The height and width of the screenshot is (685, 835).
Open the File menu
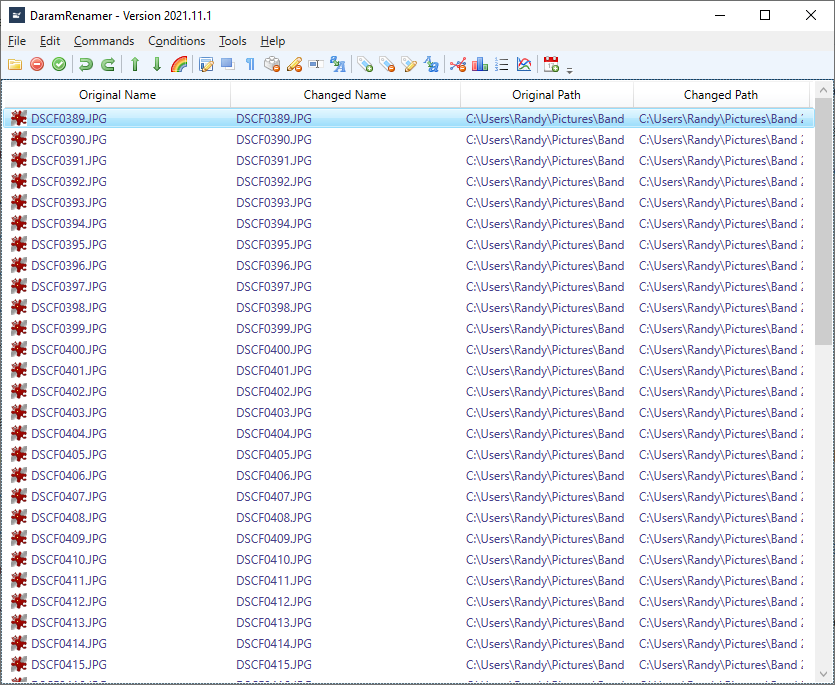point(17,41)
